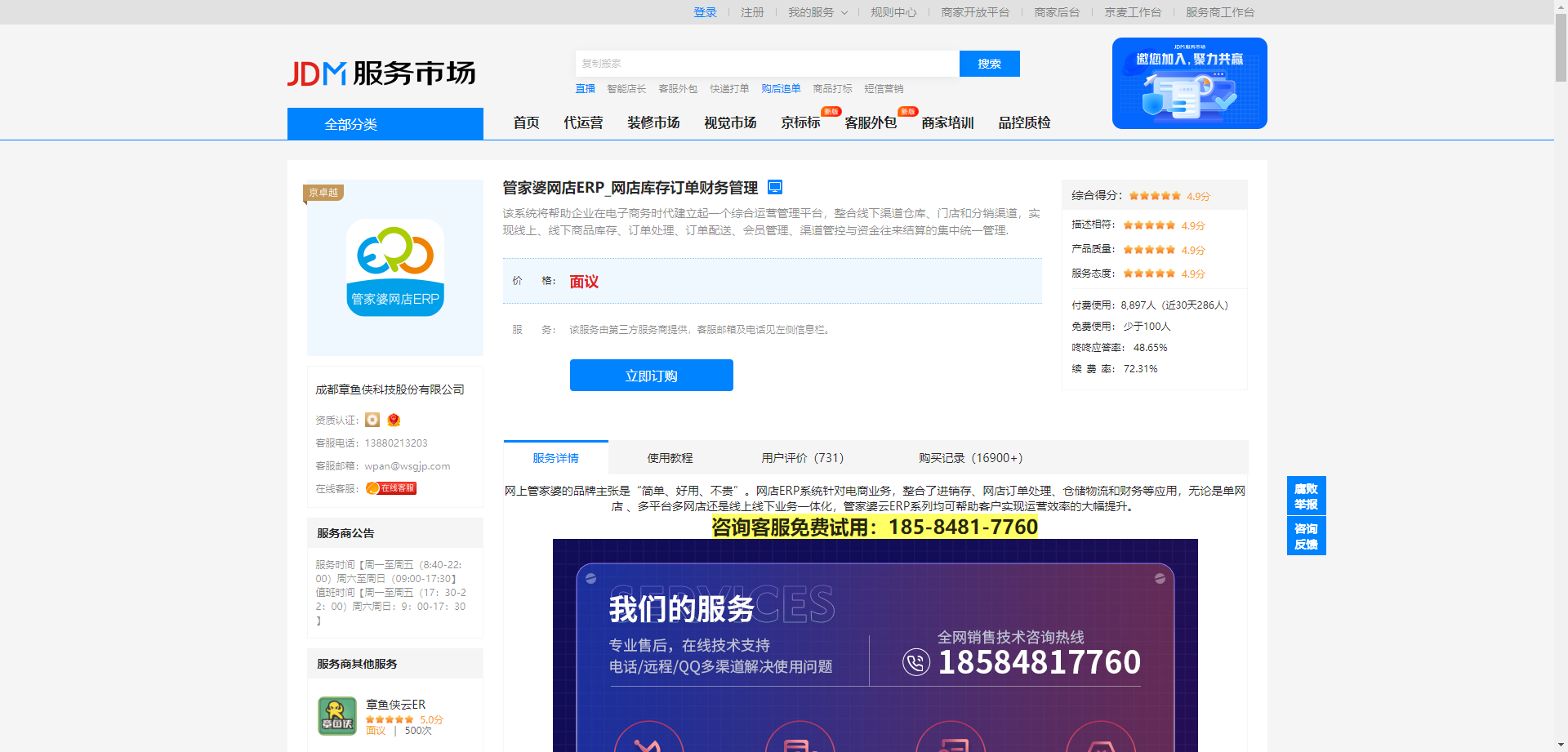Open 客服外包 navigation item

click(871, 122)
